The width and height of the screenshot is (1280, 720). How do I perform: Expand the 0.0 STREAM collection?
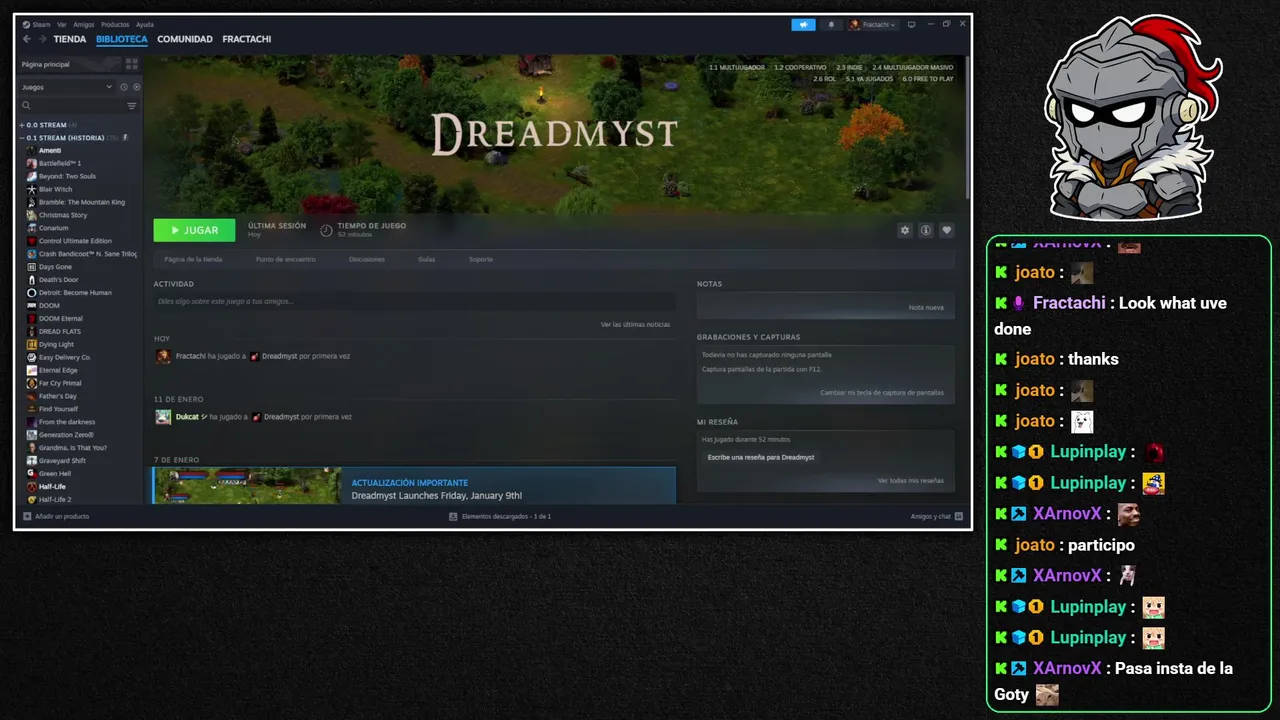point(21,125)
